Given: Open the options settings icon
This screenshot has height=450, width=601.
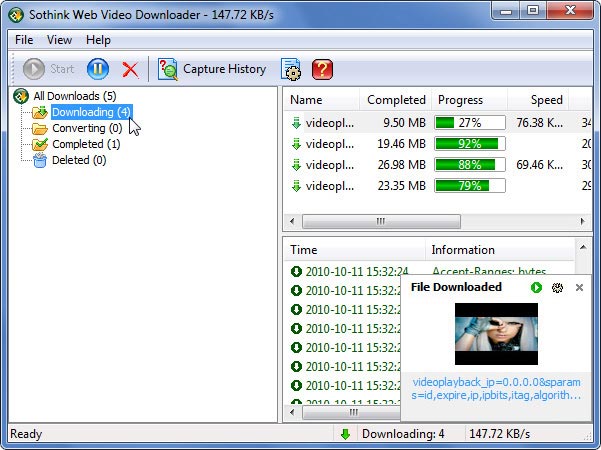Looking at the screenshot, I should pyautogui.click(x=291, y=69).
